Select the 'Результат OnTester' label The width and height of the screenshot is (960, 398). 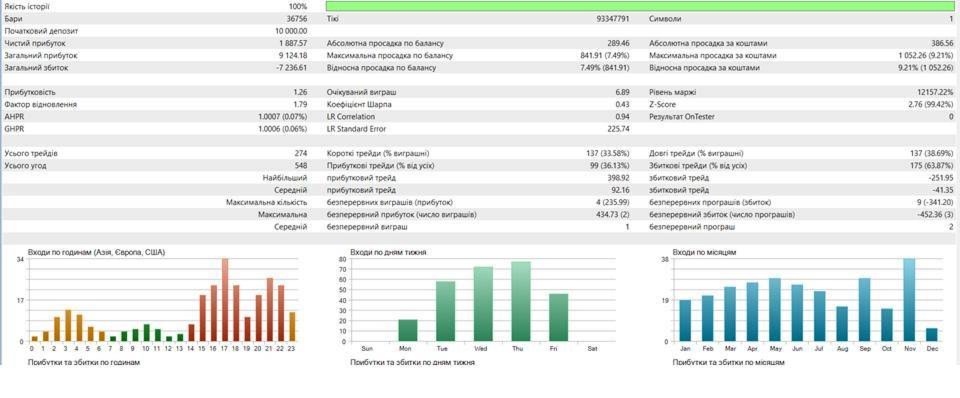pyautogui.click(x=681, y=117)
